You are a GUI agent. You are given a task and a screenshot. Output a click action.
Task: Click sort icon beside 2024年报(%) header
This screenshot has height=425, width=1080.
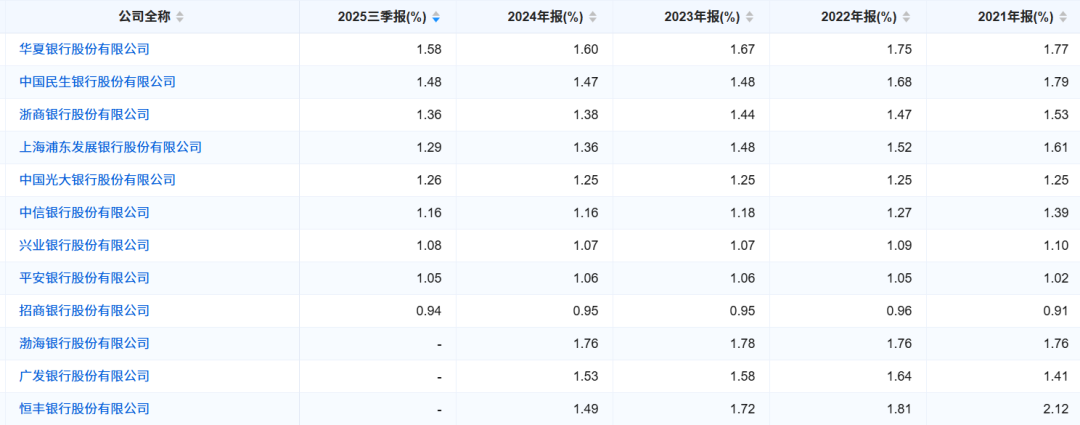point(593,17)
